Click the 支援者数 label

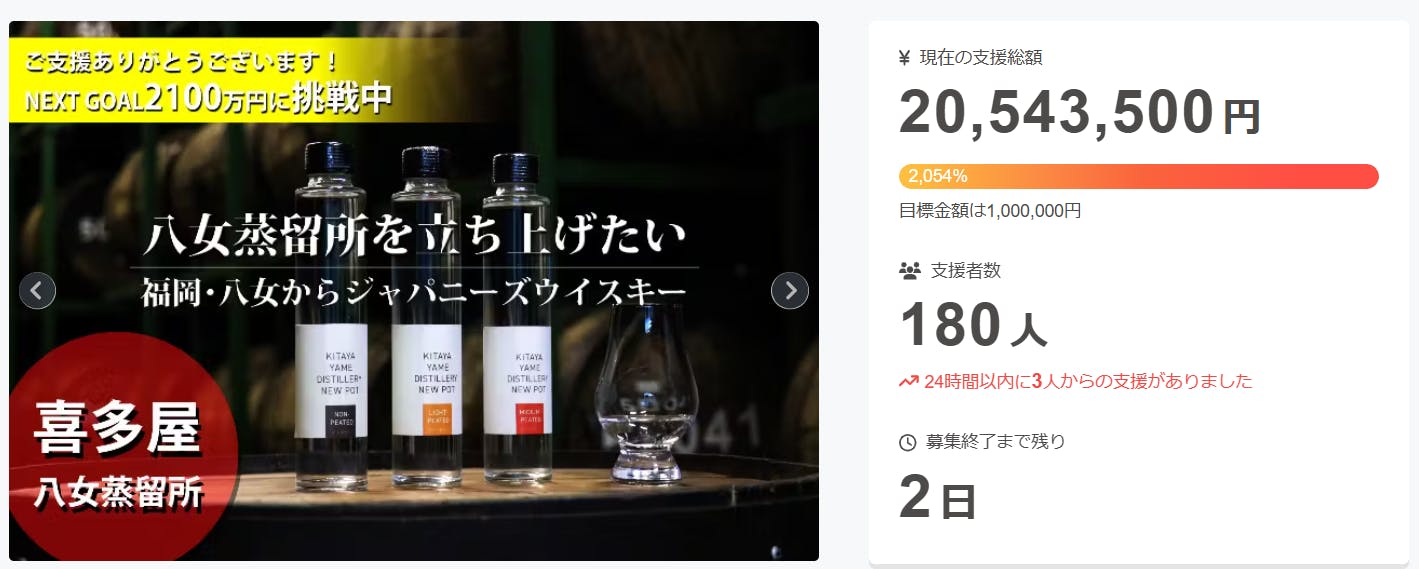(965, 270)
